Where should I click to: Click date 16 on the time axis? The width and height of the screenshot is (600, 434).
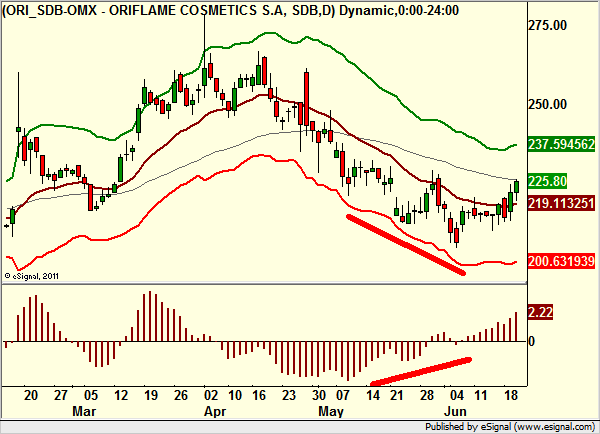point(259,395)
